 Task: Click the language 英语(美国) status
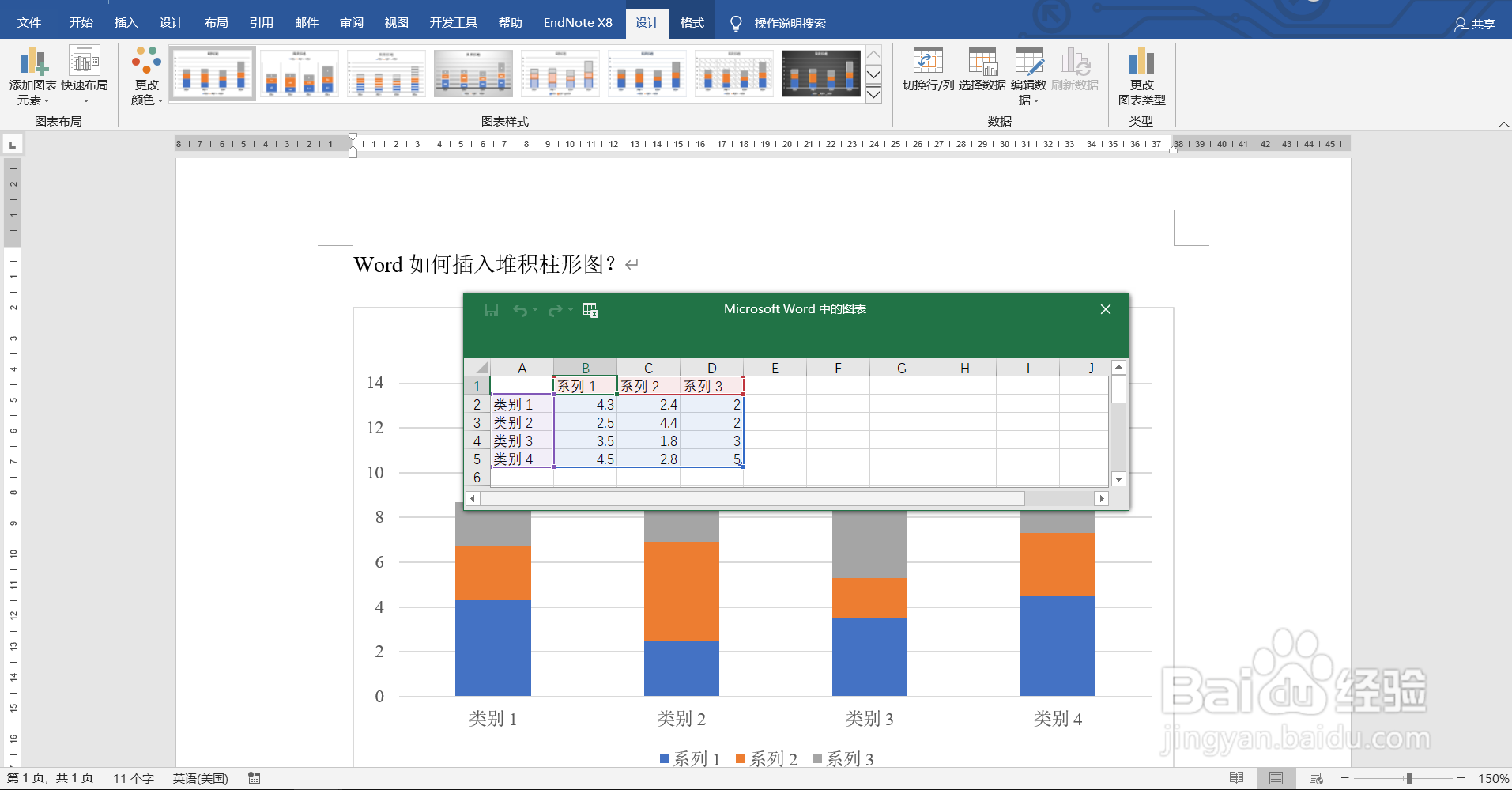point(201,778)
